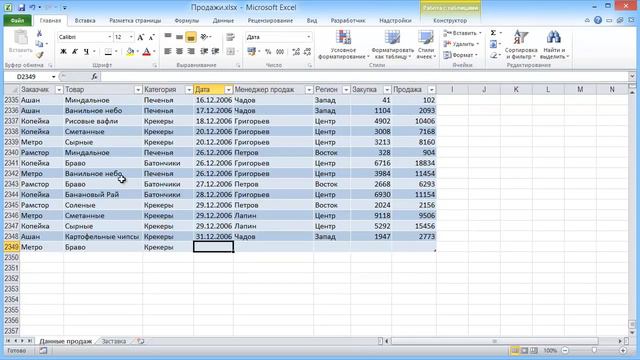Viewport: 640px width, 360px height.
Task: Open filter dropdown on Категория column
Action: pos(189,89)
